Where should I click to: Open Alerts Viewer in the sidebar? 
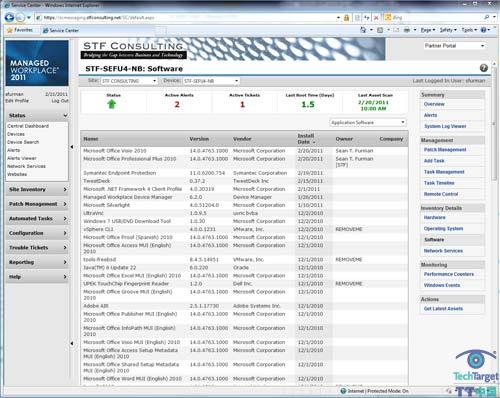[22, 158]
